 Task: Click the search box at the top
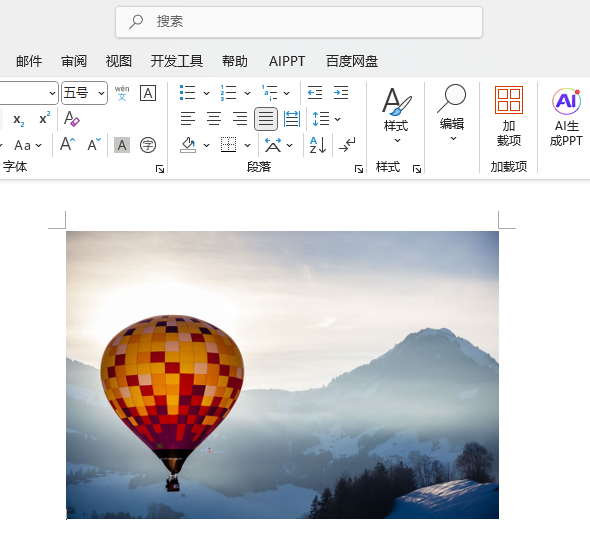[299, 22]
